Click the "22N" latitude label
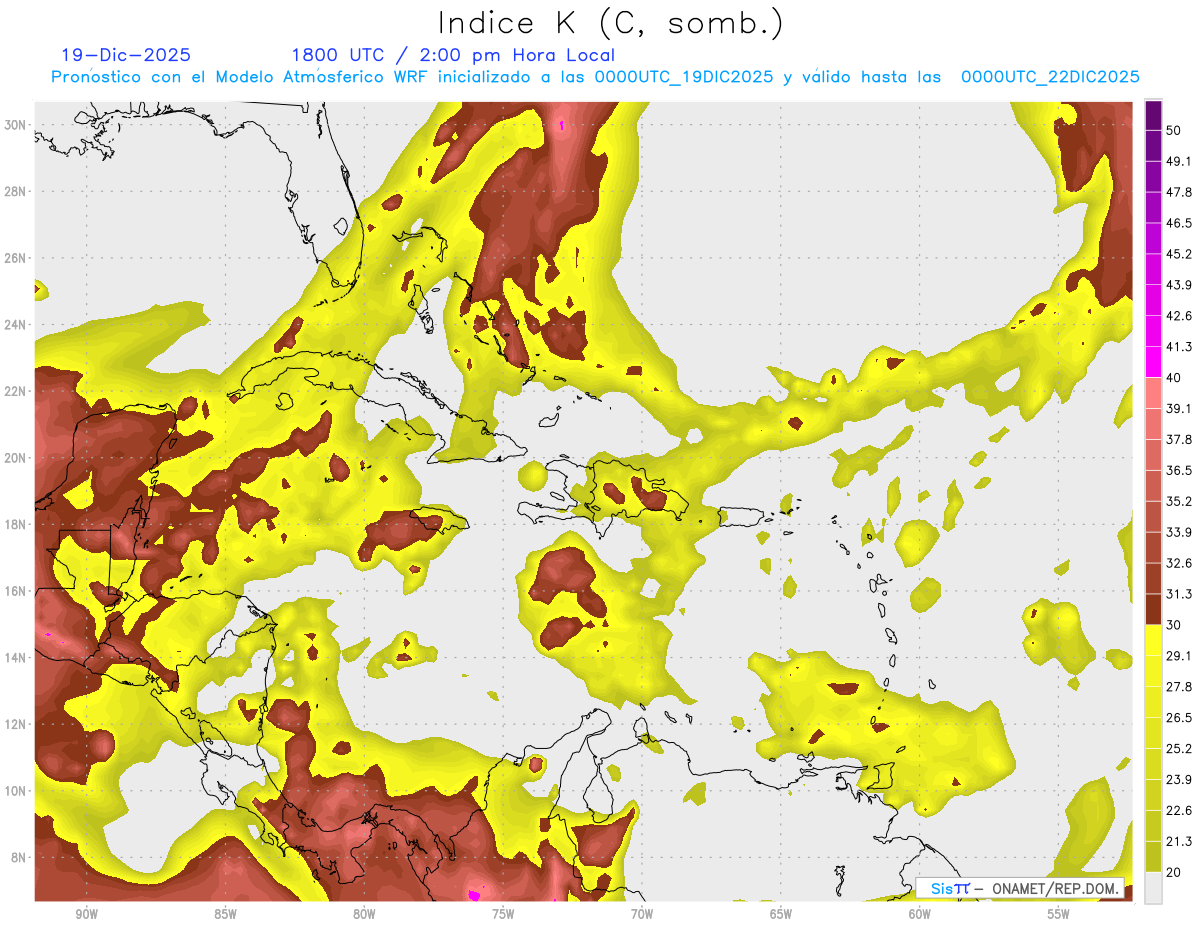Viewport: 1200px width, 927px height. [15, 391]
